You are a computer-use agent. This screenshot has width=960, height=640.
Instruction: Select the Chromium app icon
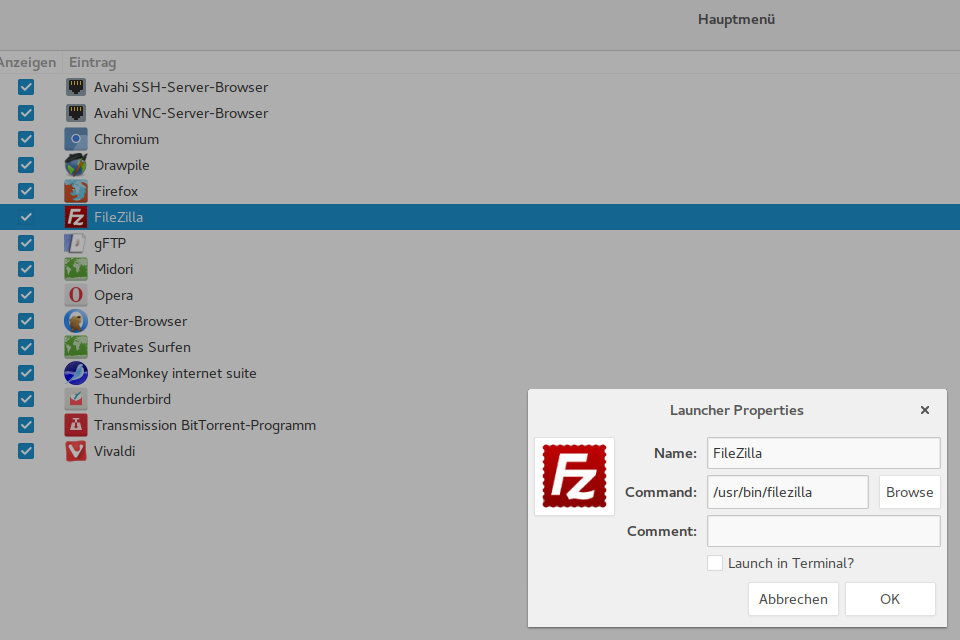[76, 139]
